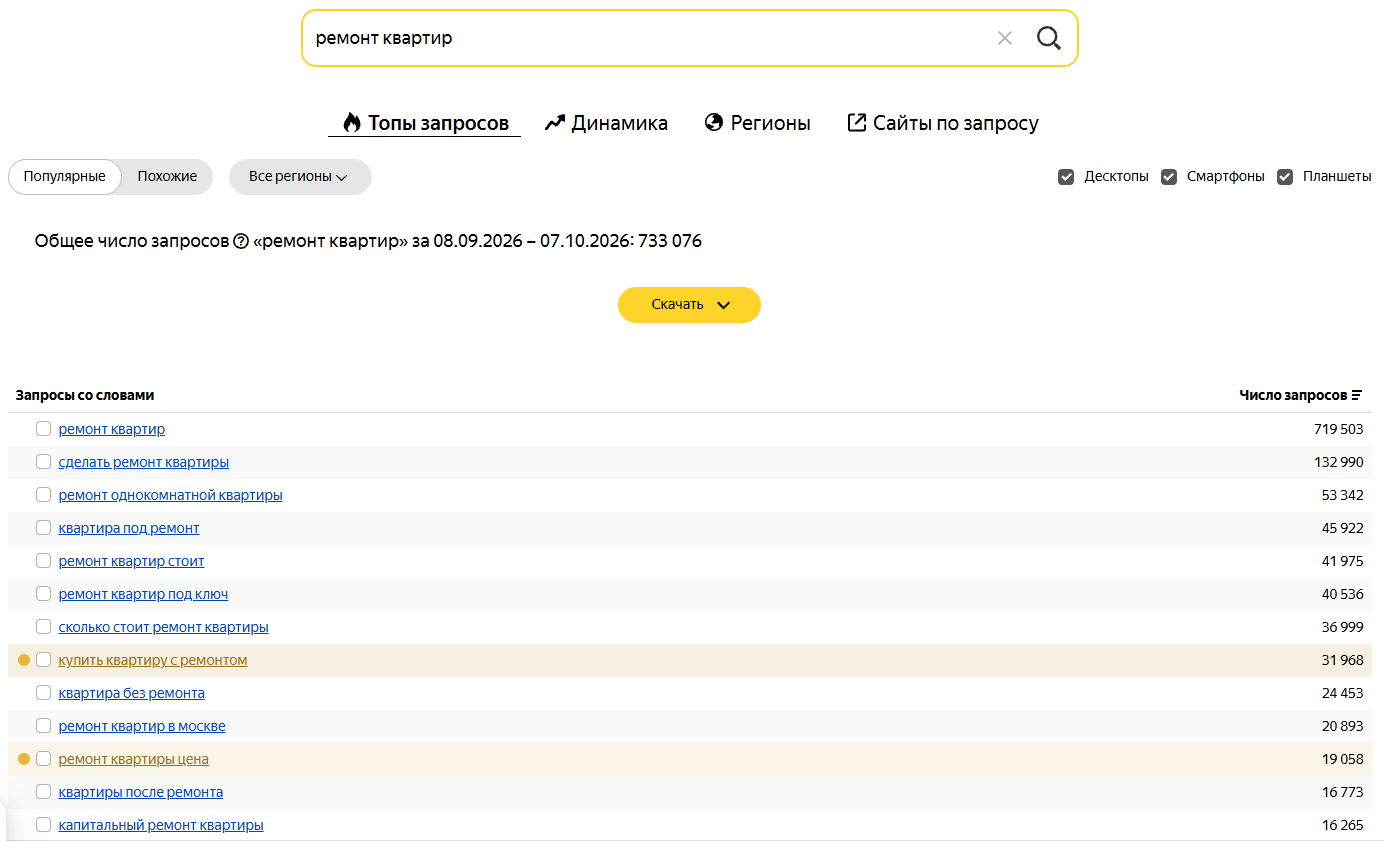This screenshot has height=841, width=1384.
Task: Open the Все регионы dropdown
Action: [x=300, y=177]
